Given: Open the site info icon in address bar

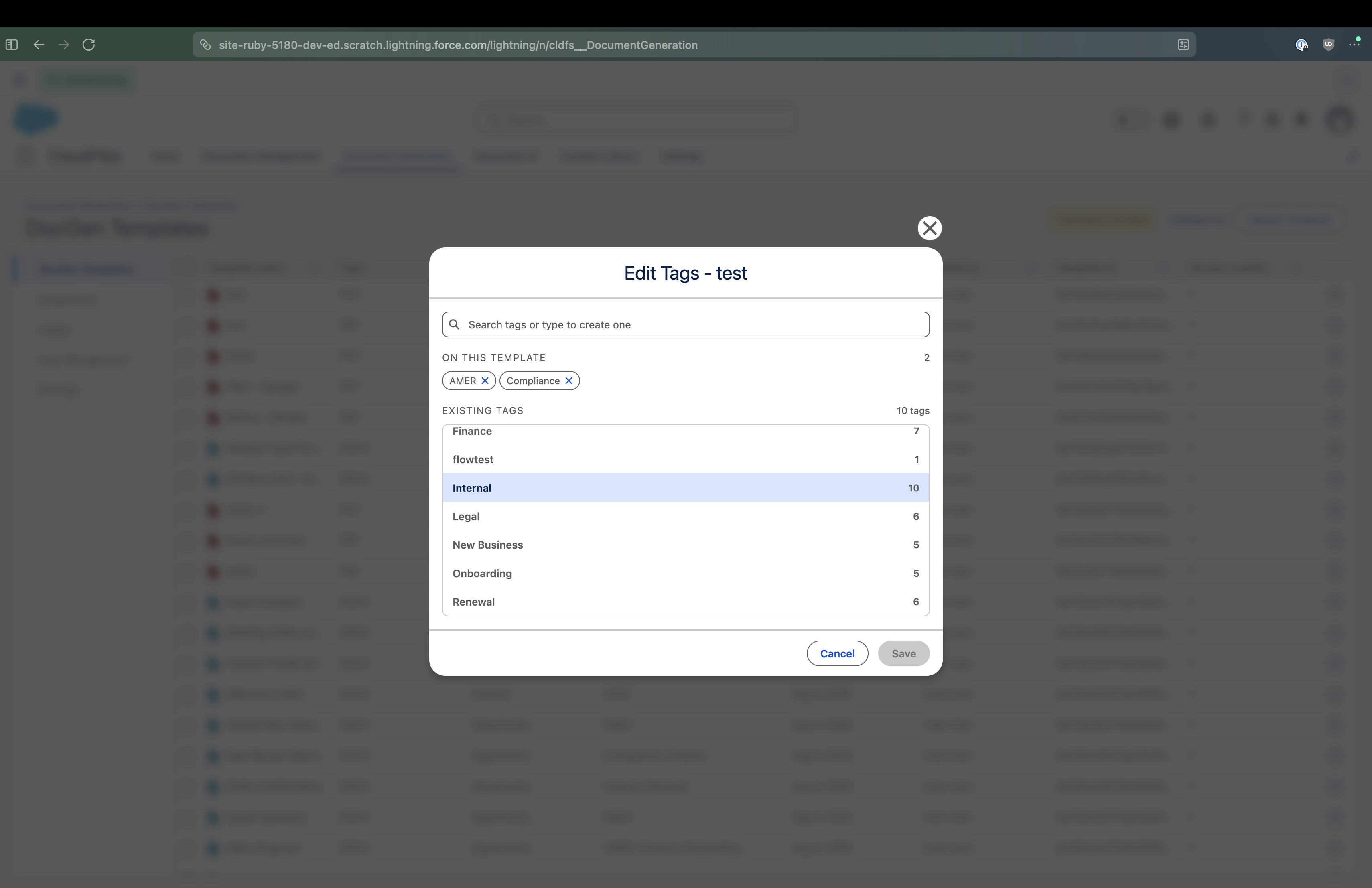Looking at the screenshot, I should click(x=205, y=45).
